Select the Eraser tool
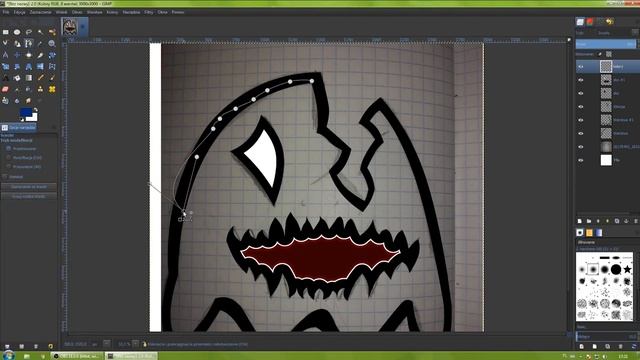 coord(5,89)
